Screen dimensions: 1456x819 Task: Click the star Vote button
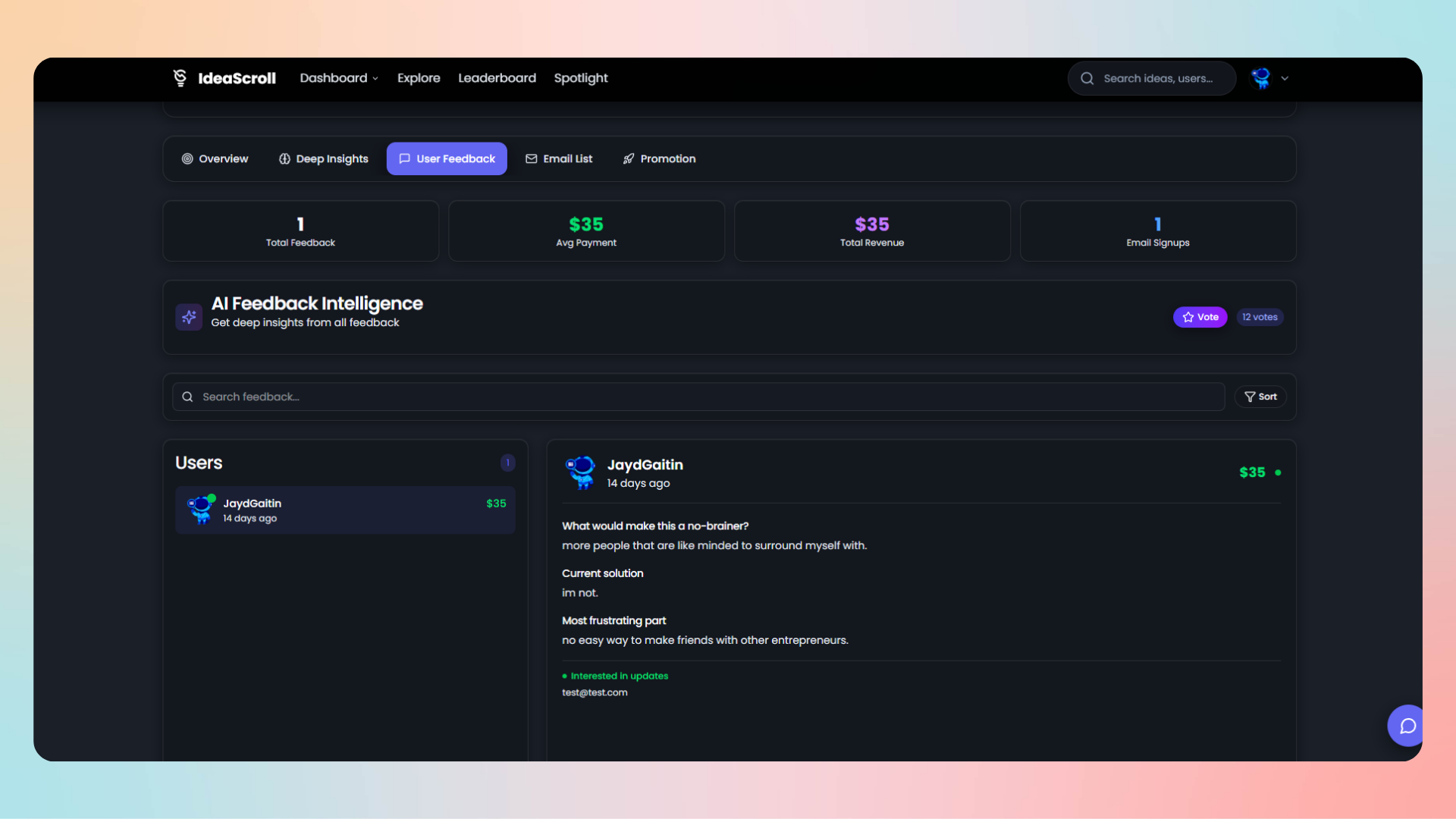tap(1200, 317)
